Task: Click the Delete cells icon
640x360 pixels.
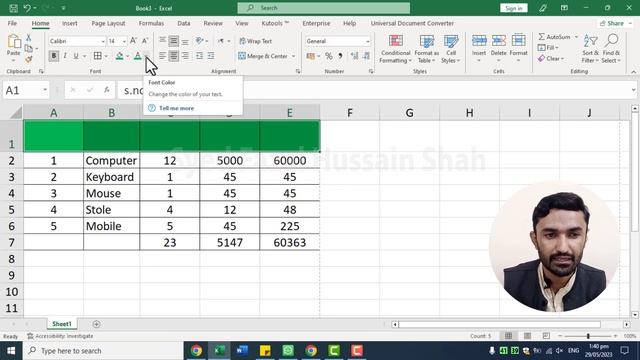Action: (498, 41)
